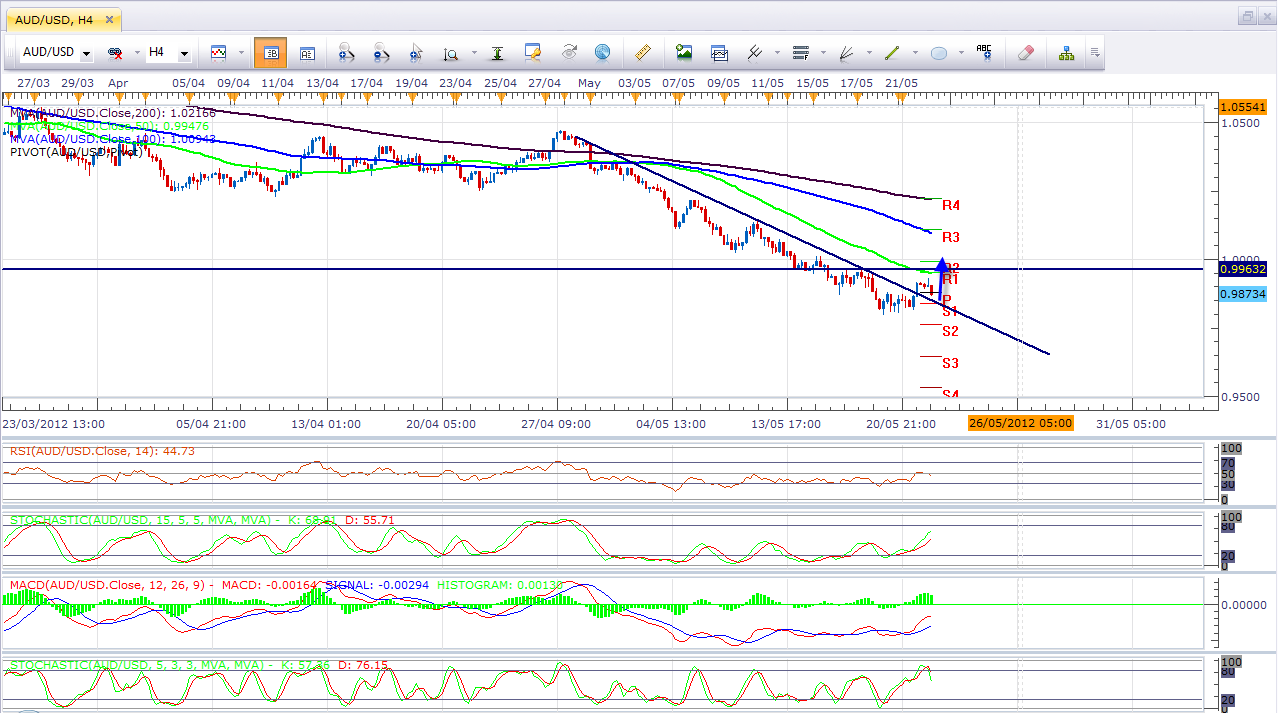
Task: Expand the Fibonacci tool dropdown arrow
Action: tap(822, 53)
